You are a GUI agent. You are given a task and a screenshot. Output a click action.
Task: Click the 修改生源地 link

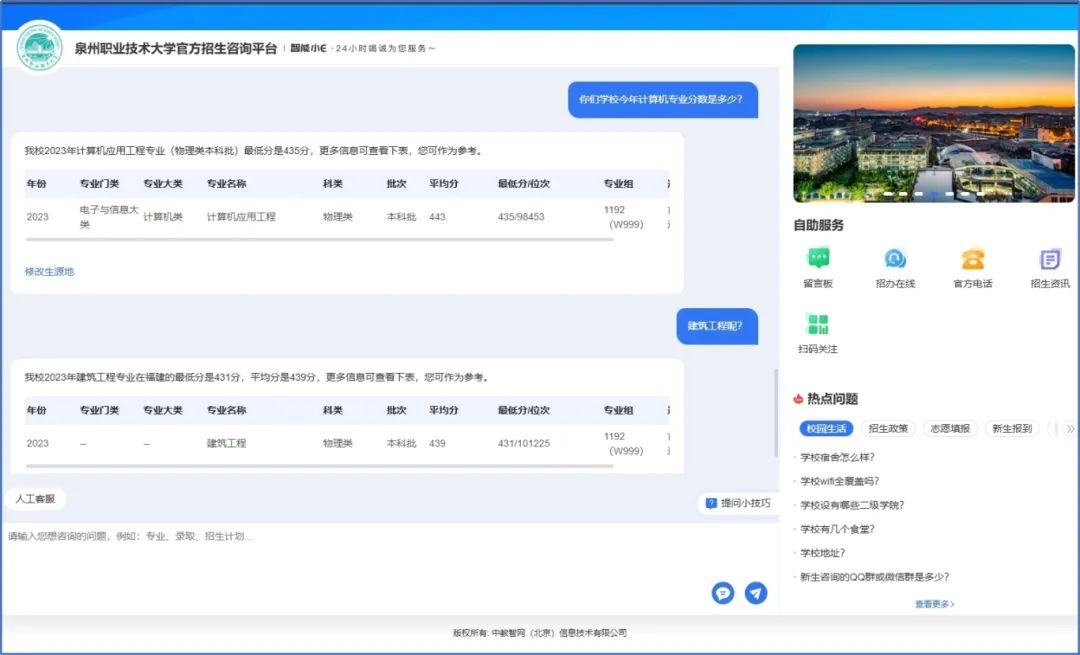tap(50, 272)
